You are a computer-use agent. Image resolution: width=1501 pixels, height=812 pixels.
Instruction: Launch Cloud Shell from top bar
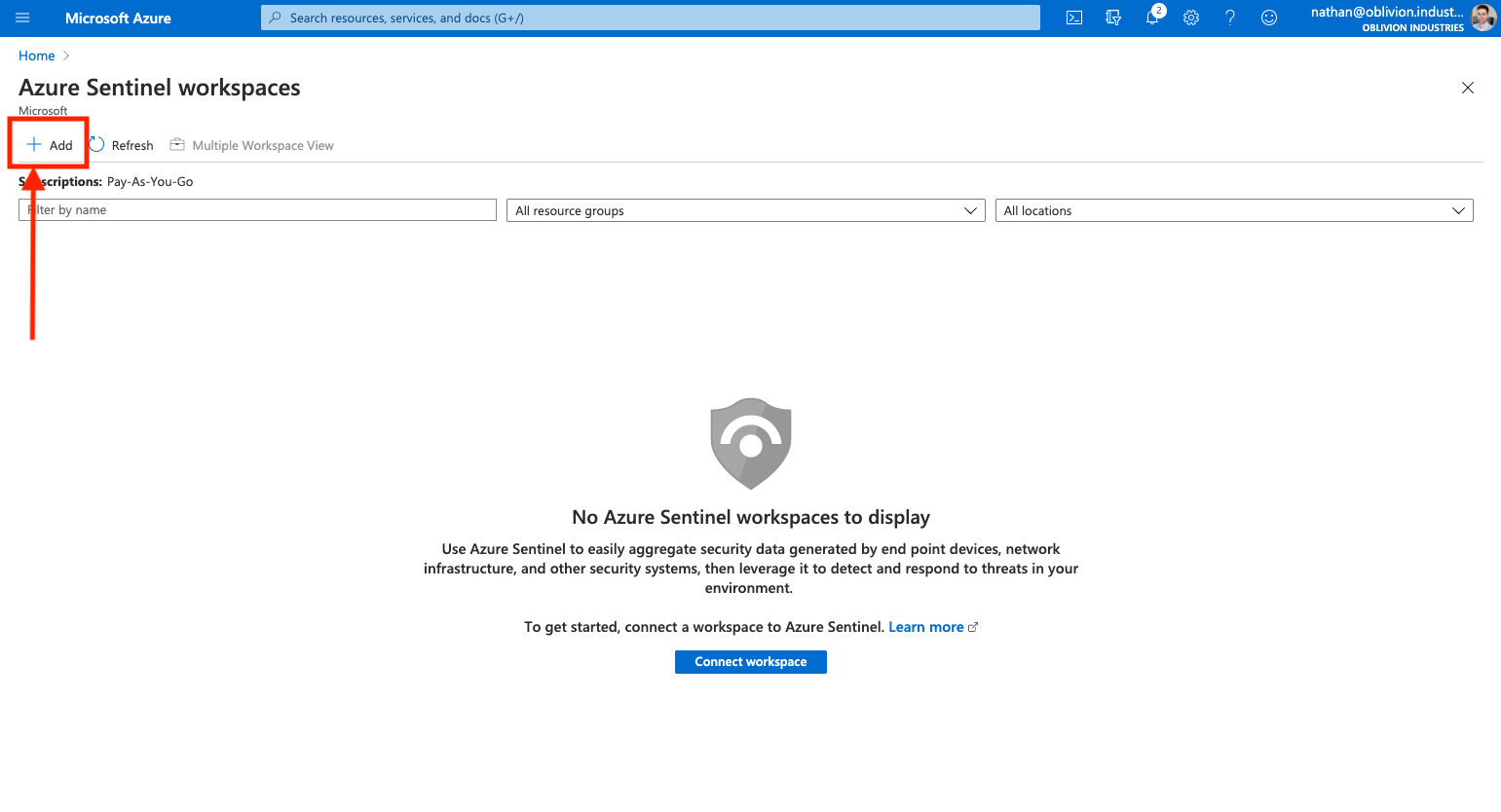[x=1074, y=18]
